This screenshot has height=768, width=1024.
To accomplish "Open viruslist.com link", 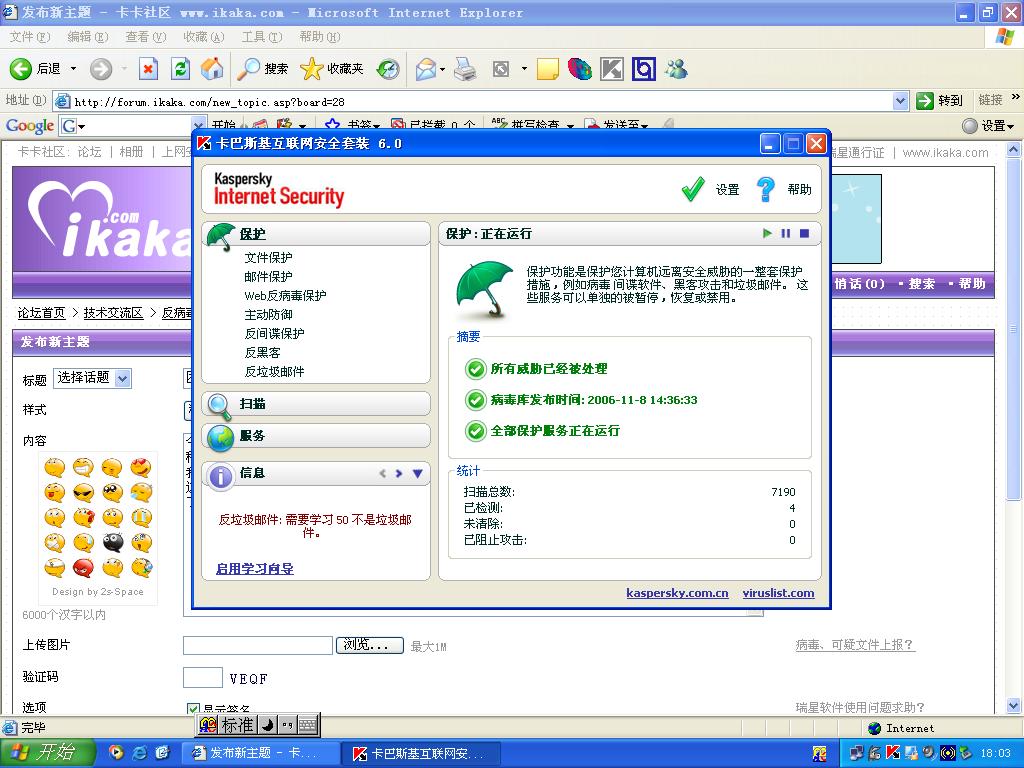I will [778, 593].
